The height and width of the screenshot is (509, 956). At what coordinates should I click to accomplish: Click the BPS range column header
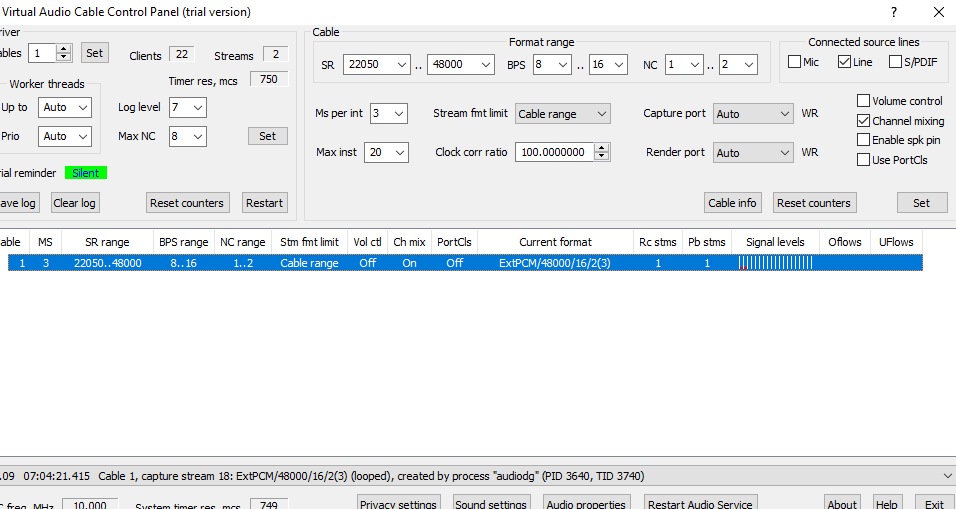coord(184,242)
